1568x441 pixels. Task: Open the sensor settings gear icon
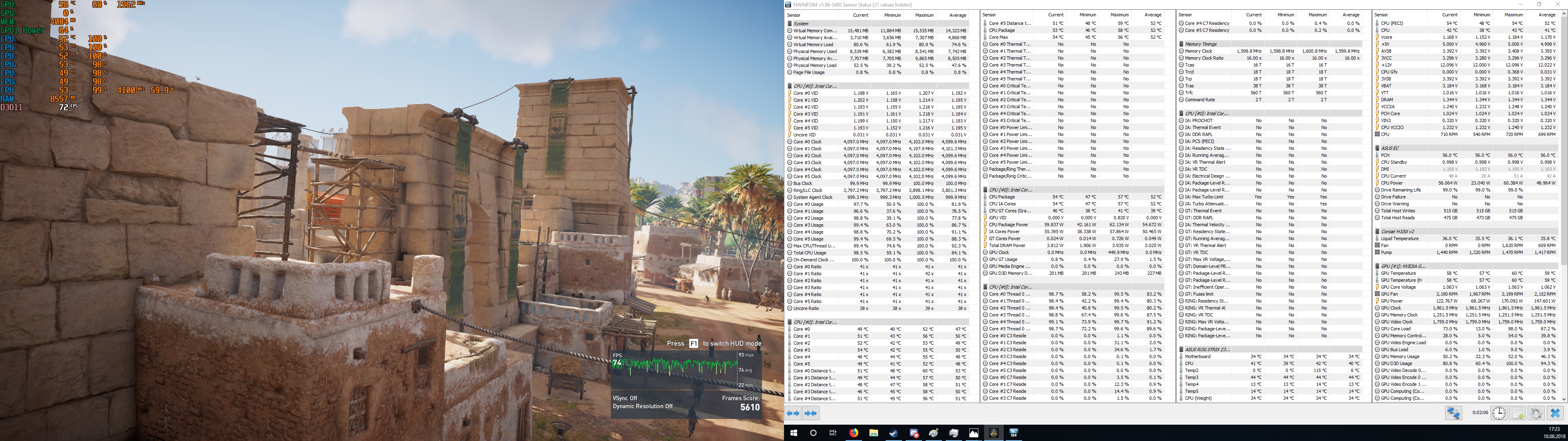tap(1536, 413)
